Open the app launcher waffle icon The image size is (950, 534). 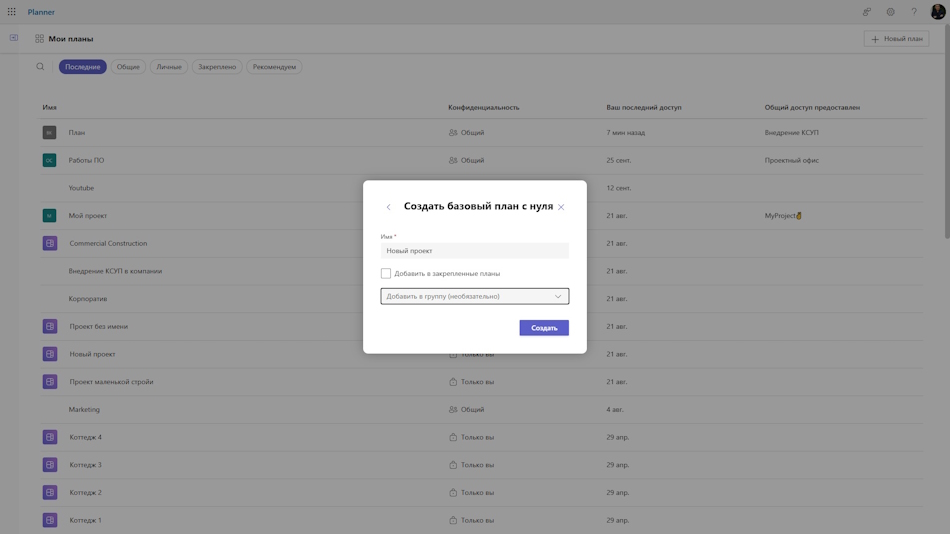(12, 12)
